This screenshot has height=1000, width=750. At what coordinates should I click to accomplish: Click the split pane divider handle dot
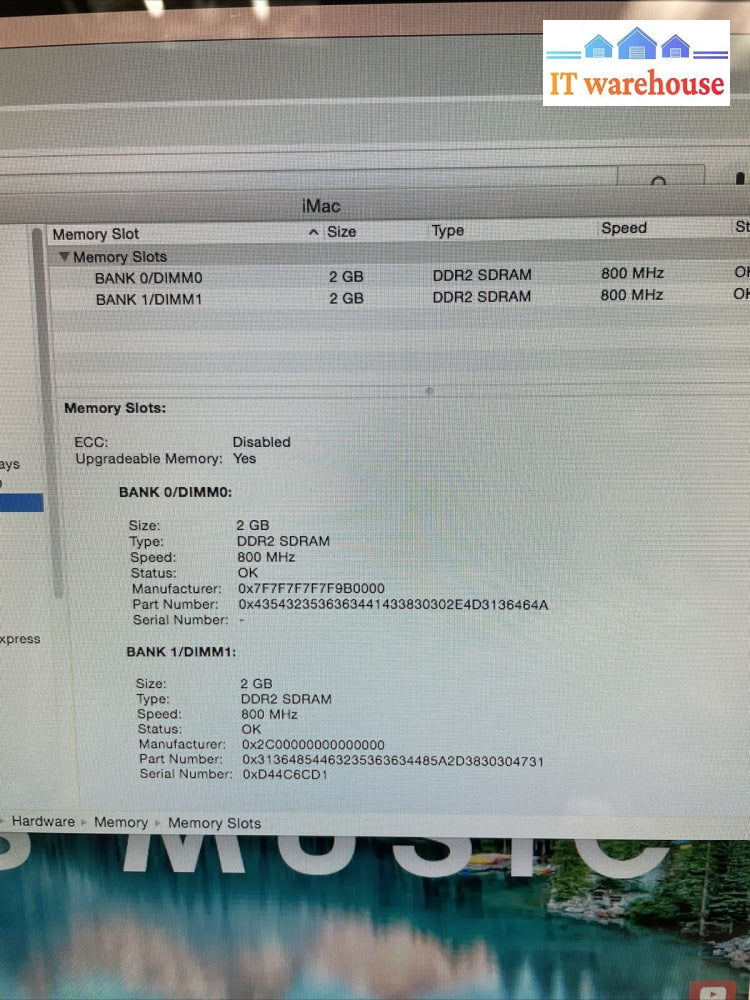tap(429, 391)
